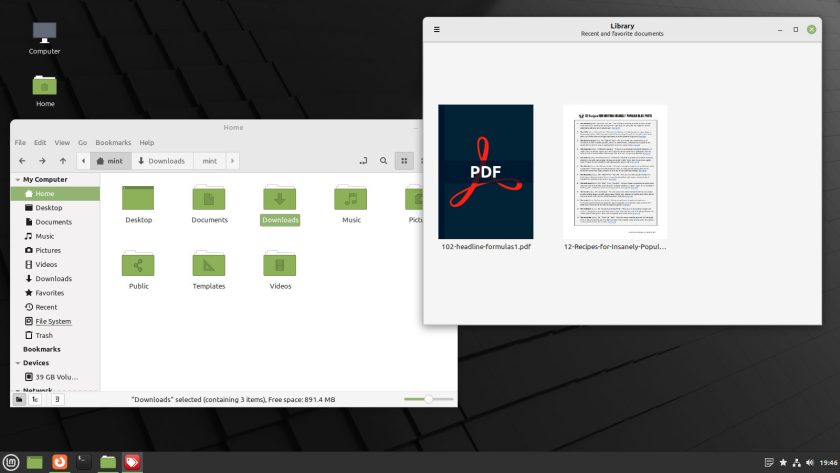This screenshot has width=840, height=473.
Task: Open the View menu in the file manager
Action: (x=62, y=142)
